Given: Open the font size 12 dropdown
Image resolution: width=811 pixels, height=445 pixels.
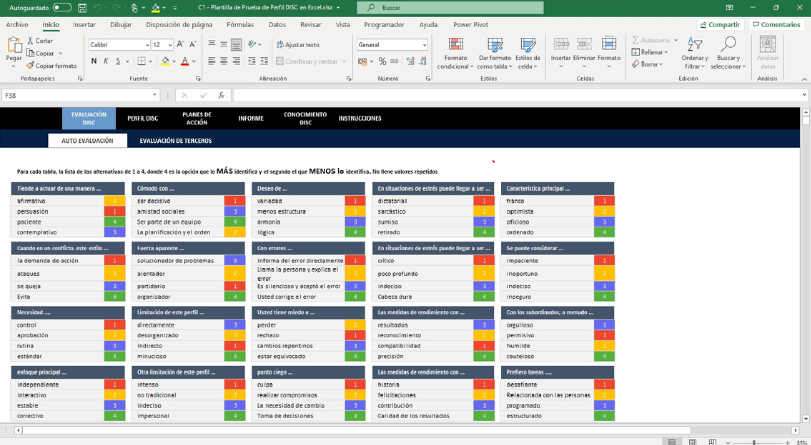Looking at the screenshot, I should [170, 45].
